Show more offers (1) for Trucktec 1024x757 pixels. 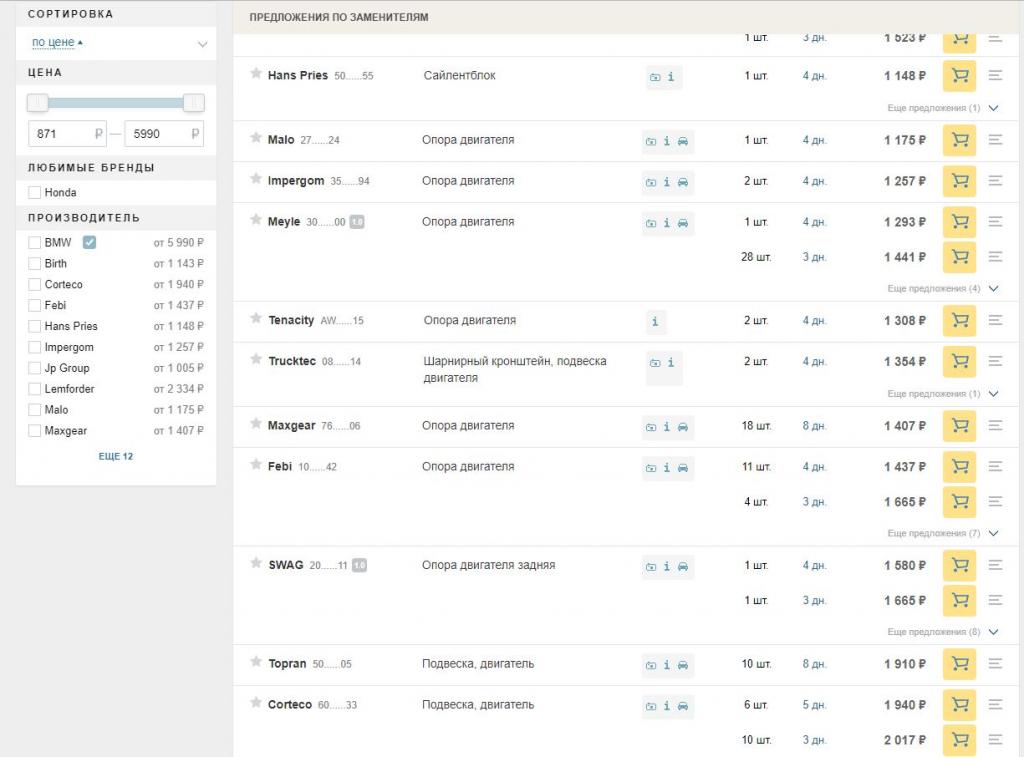942,394
